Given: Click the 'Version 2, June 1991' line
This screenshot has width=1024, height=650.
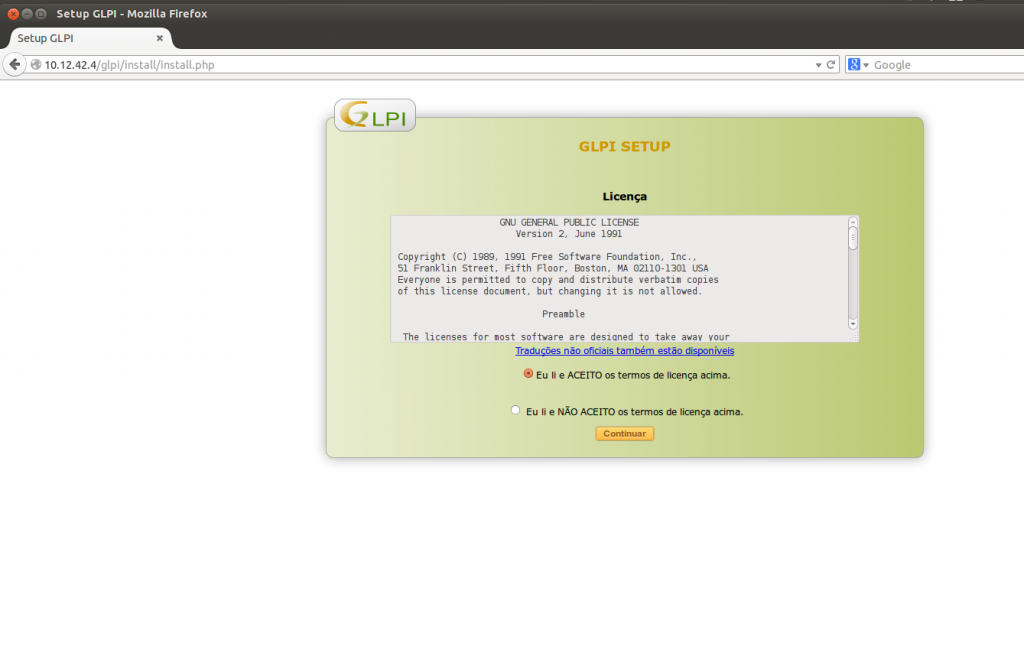Looking at the screenshot, I should click(x=569, y=234).
